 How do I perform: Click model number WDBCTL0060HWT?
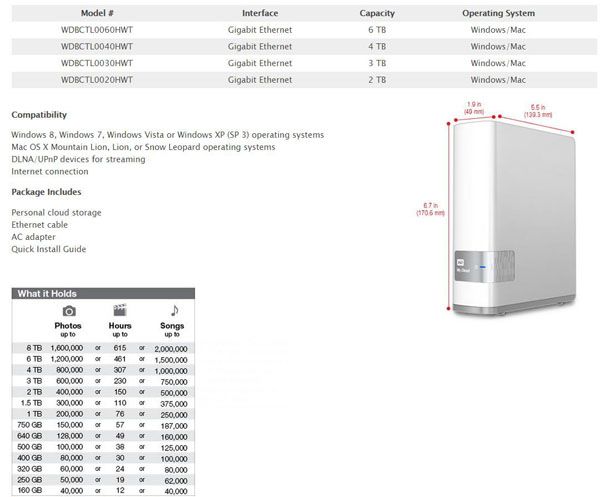tap(97, 30)
